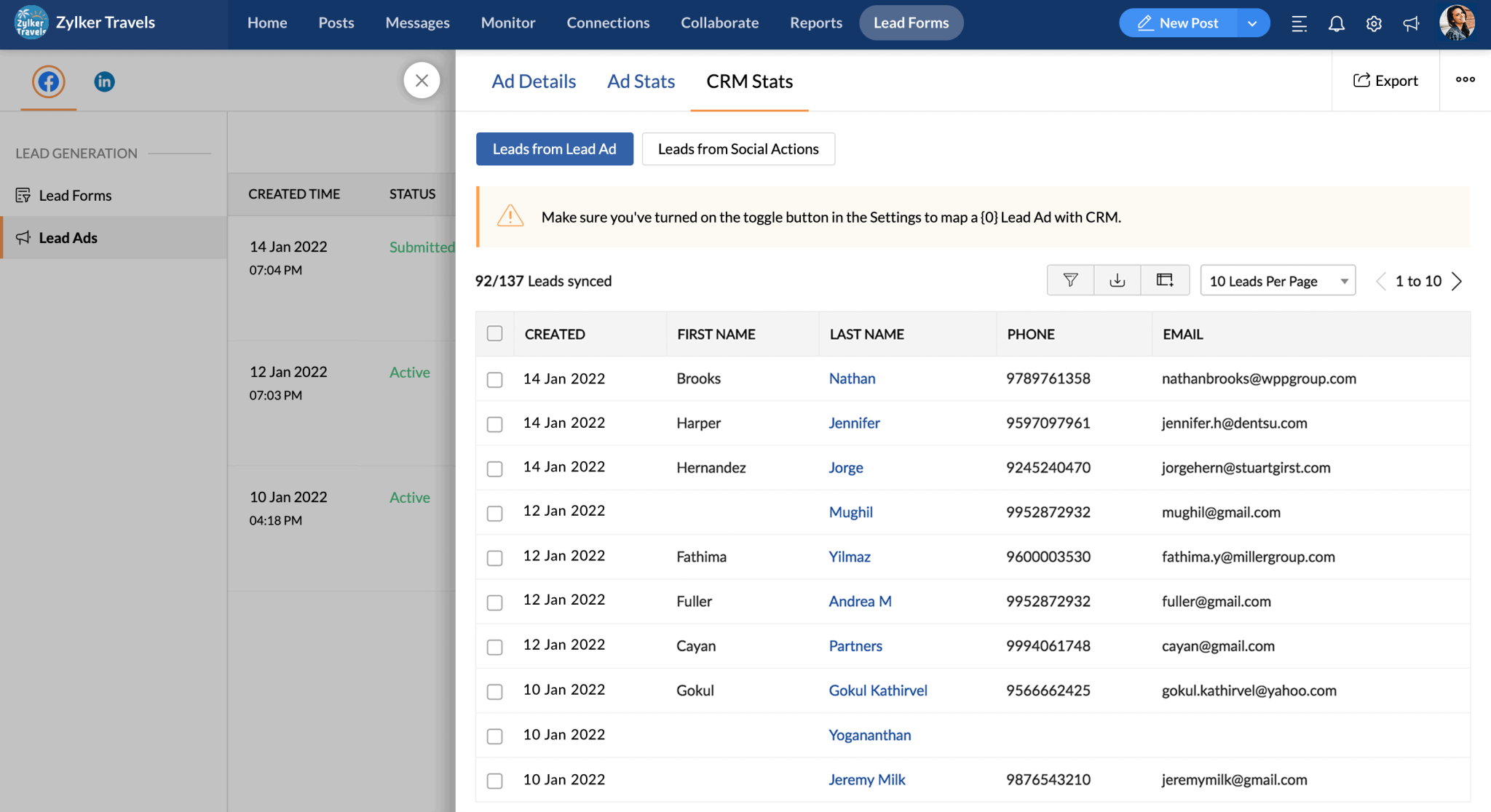Open the Reports menu item
Screen dimensions: 1491x812
click(x=815, y=23)
